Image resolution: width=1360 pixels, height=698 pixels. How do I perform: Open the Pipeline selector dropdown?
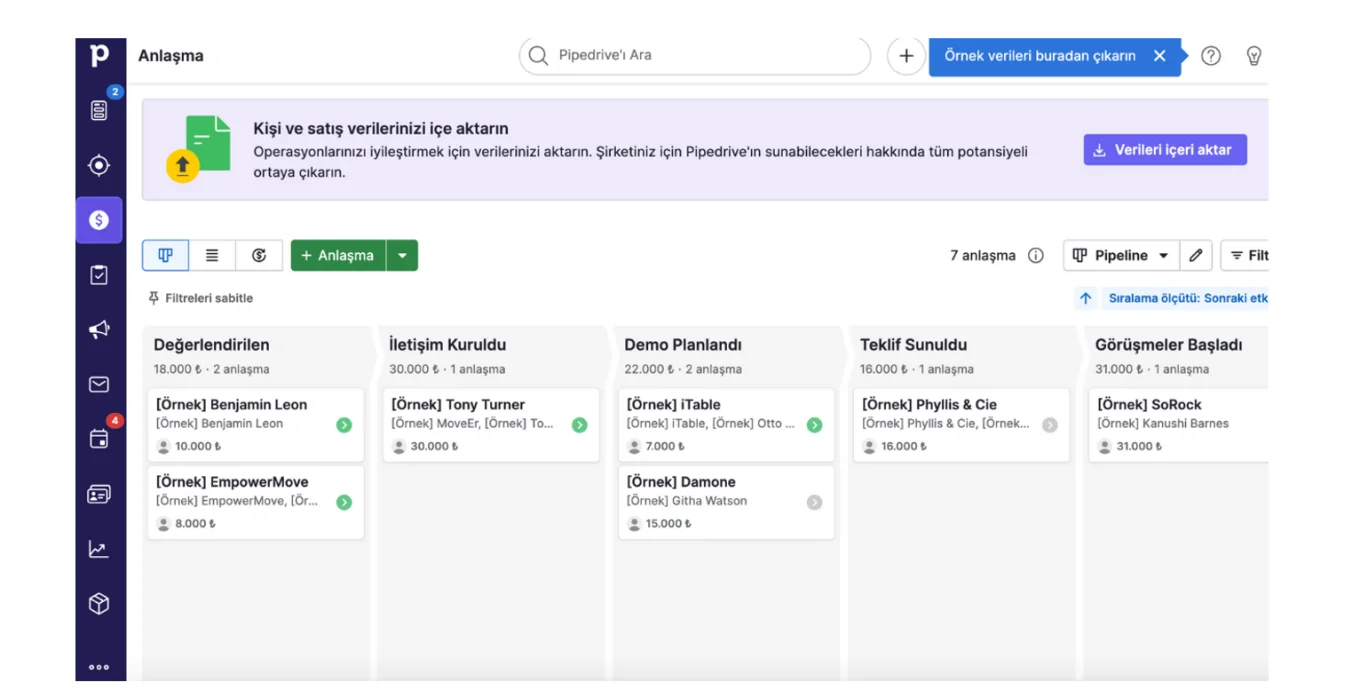[1121, 255]
